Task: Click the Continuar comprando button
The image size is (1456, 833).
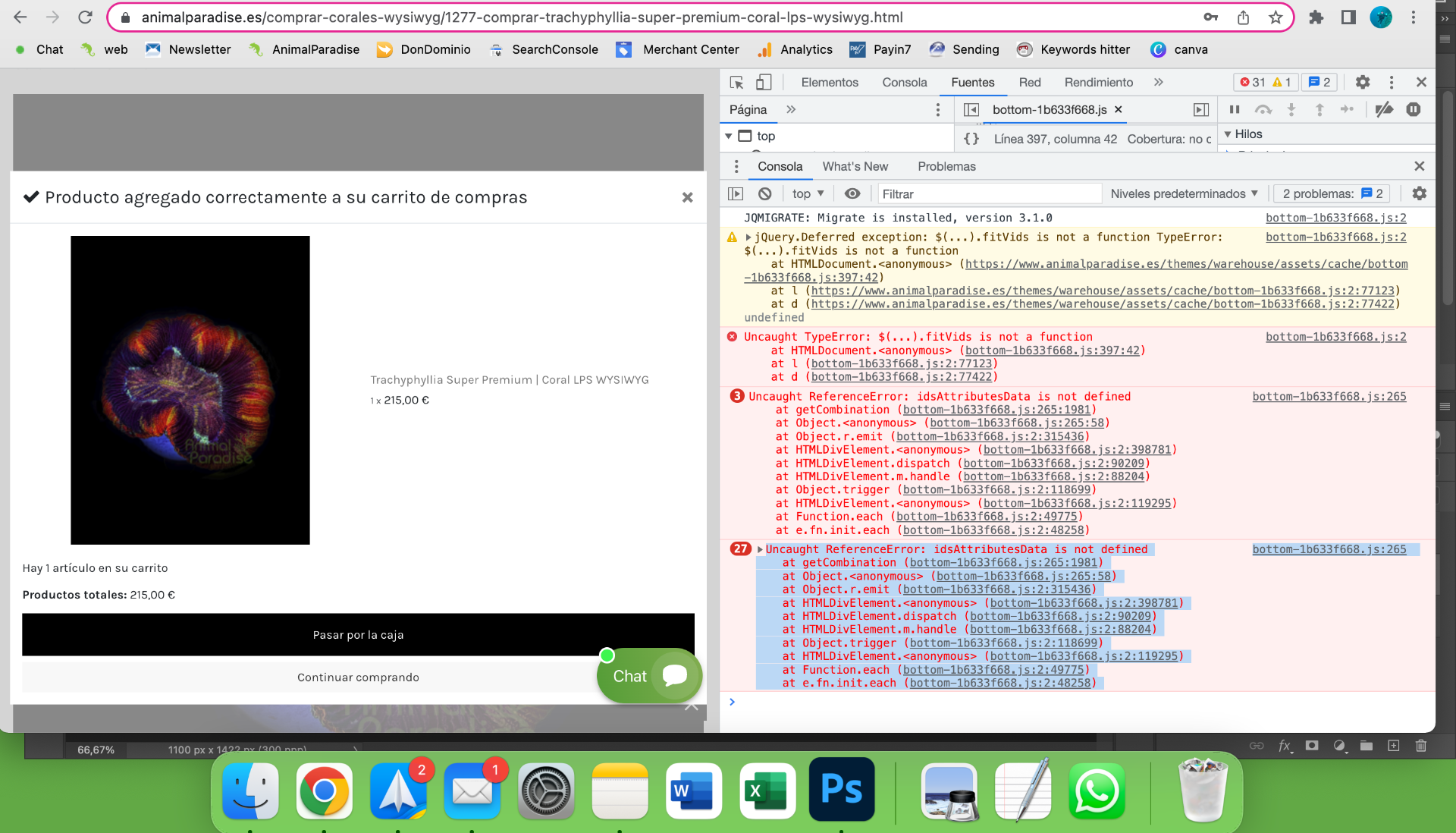Action: [x=358, y=677]
